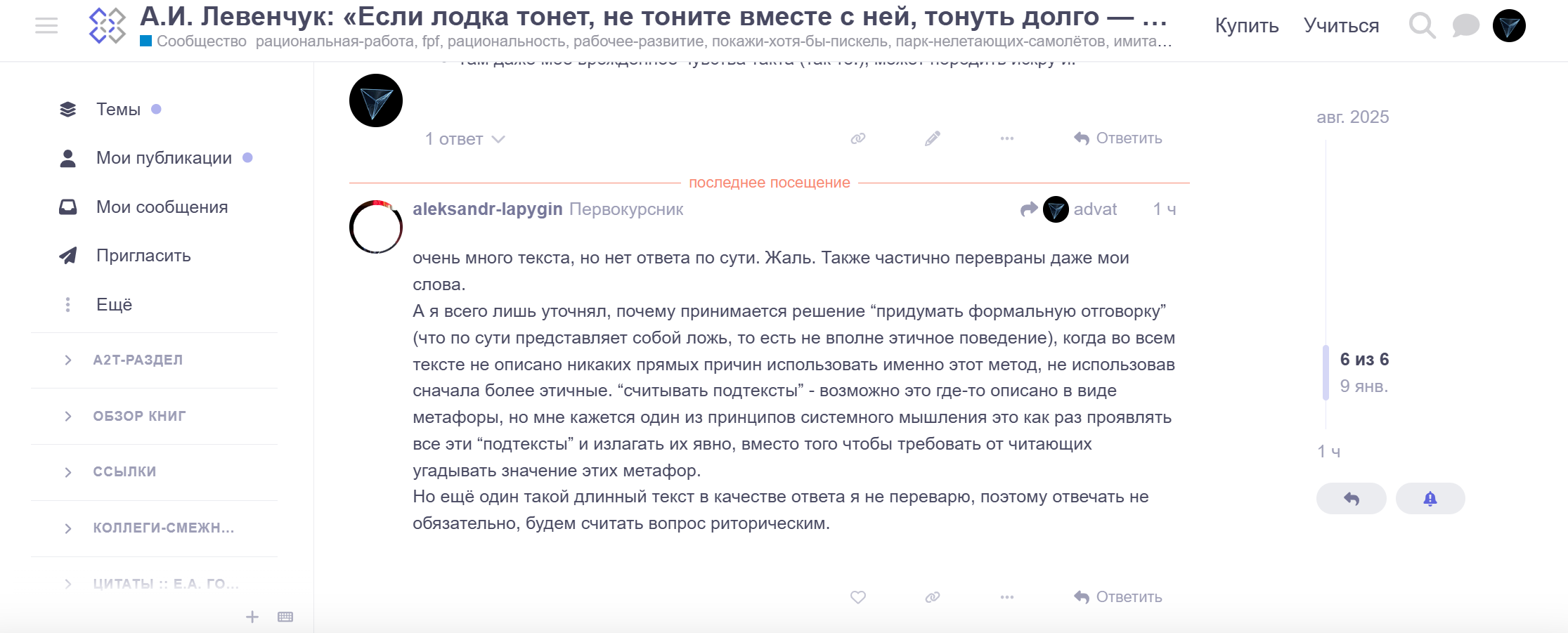Expand the ССЫЛКИ sidebar section
Viewport: 1568px width, 633px height.
(x=68, y=472)
